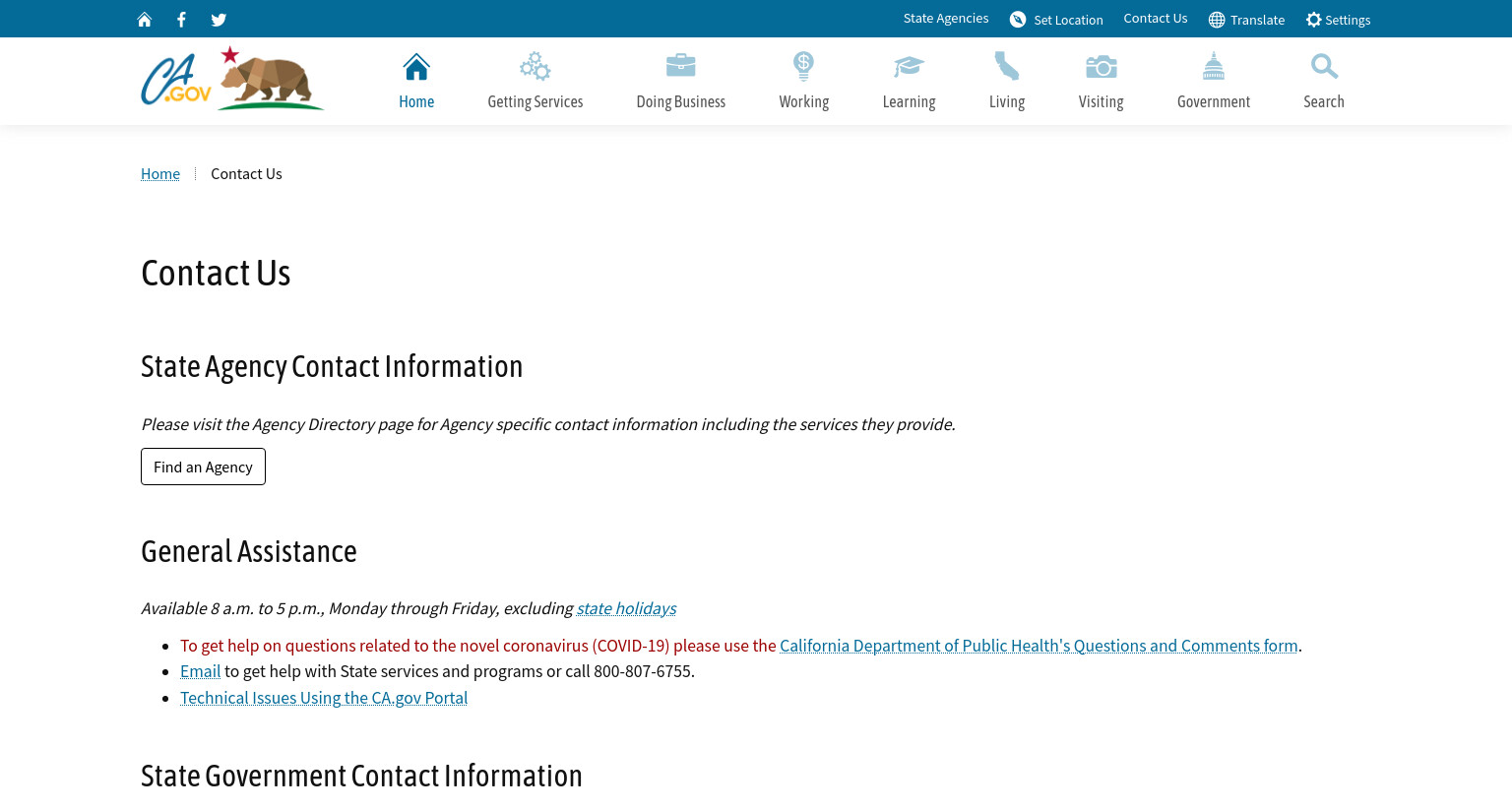
Task: Click the briefcase icon above Doing Business
Action: tap(681, 66)
